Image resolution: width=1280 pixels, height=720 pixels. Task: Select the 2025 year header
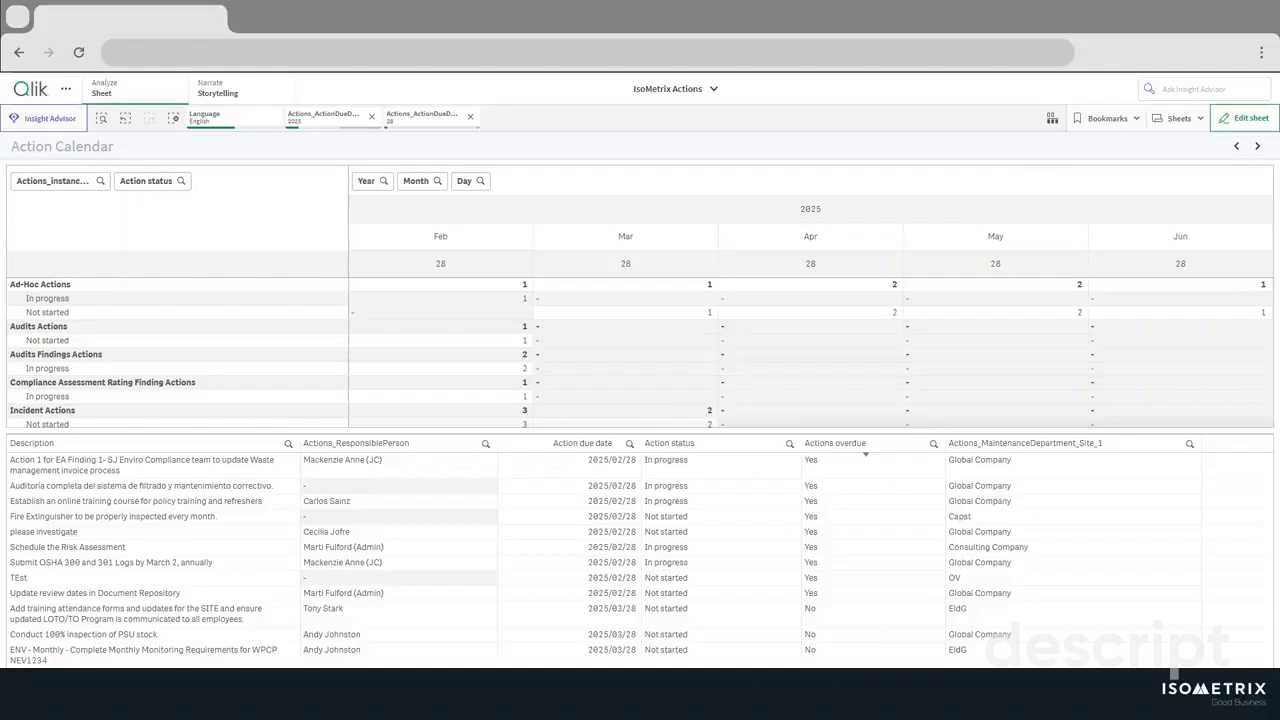pyautogui.click(x=810, y=209)
